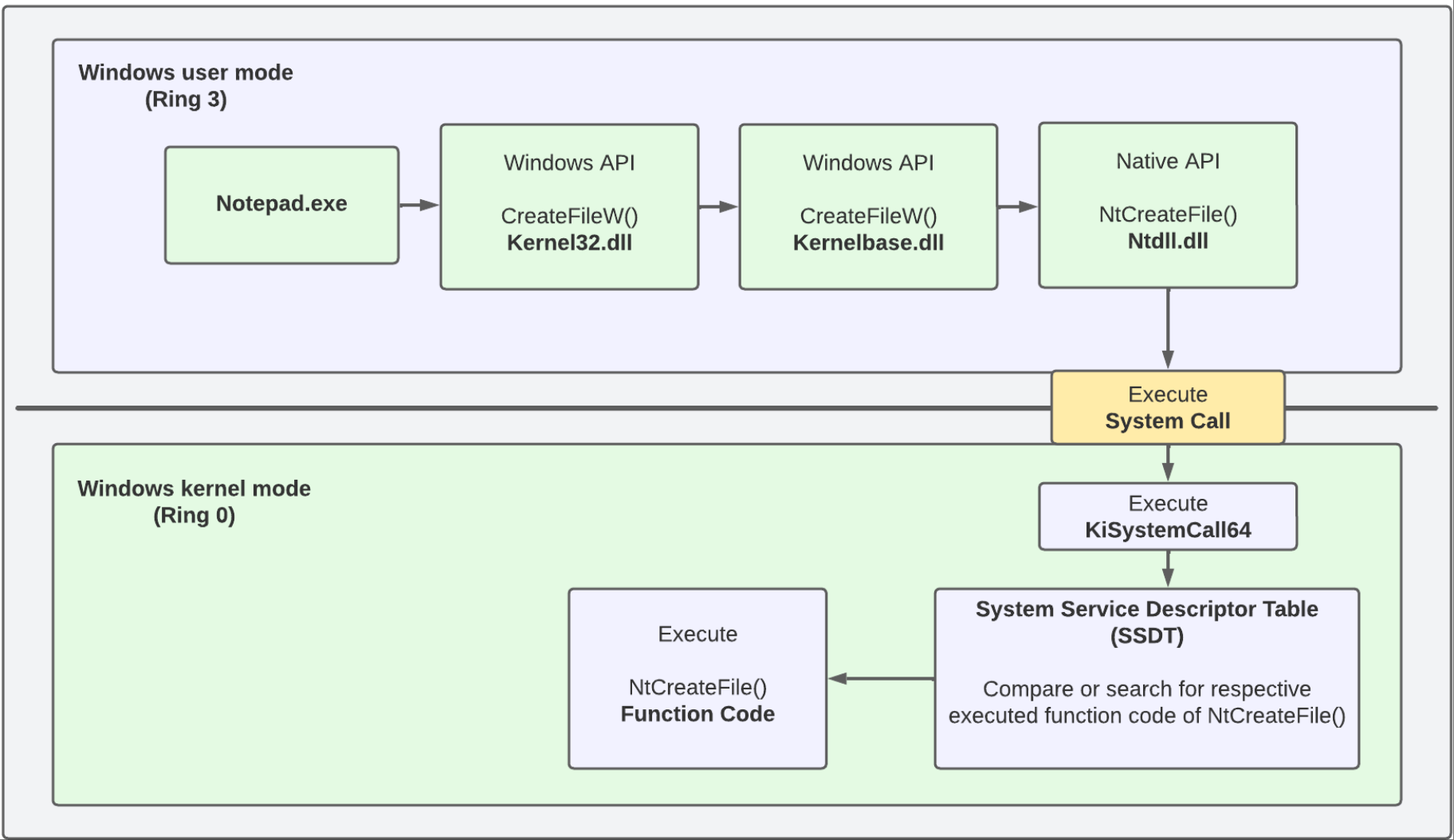Select the Kernel32.dll CreateFileW box
Screen dimensions: 1454x840
pyautogui.click(x=569, y=206)
